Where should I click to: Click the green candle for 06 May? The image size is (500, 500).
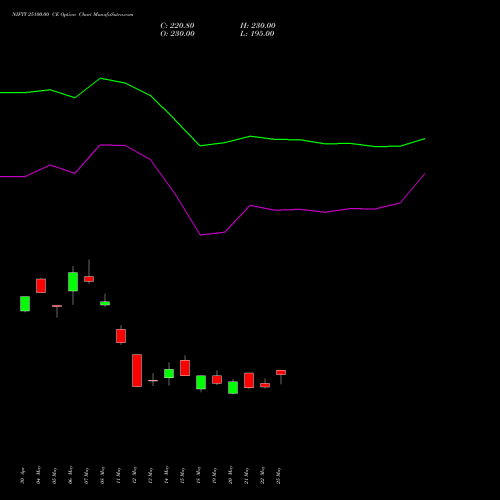(x=73, y=282)
